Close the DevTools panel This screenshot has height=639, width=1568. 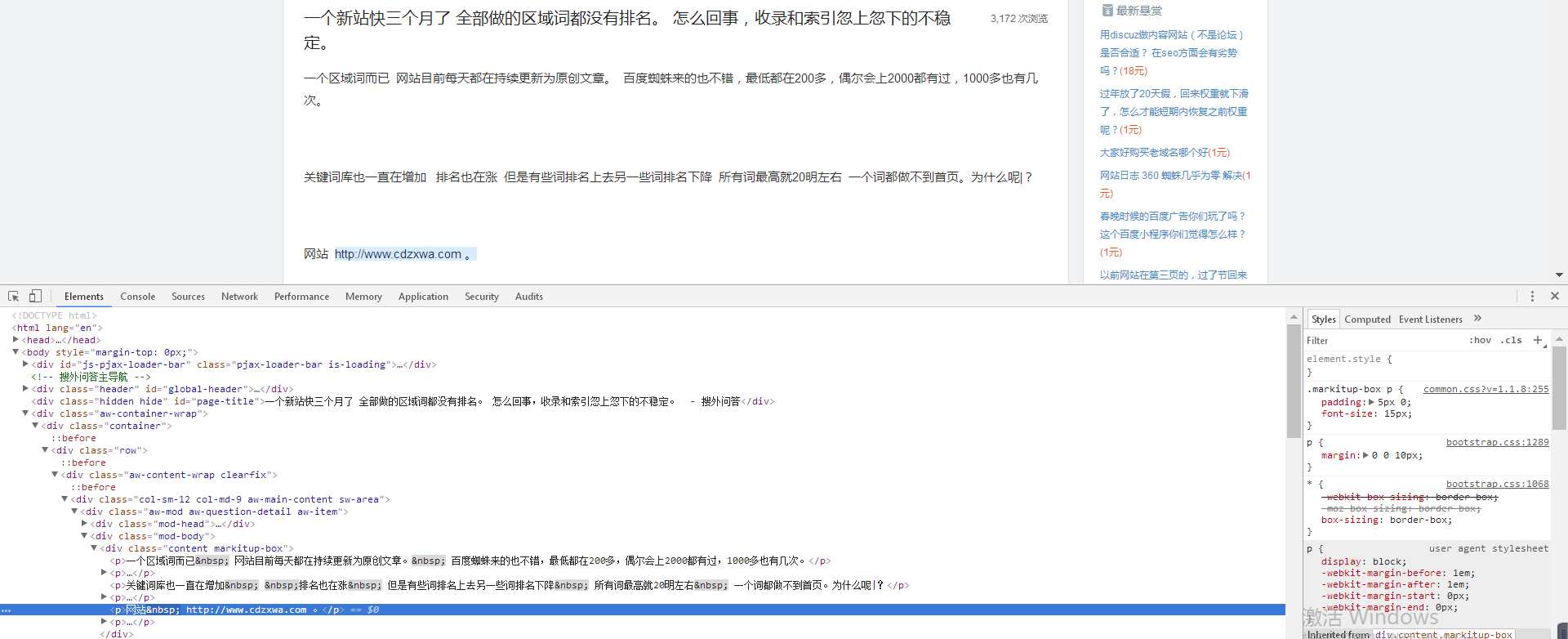coord(1555,297)
